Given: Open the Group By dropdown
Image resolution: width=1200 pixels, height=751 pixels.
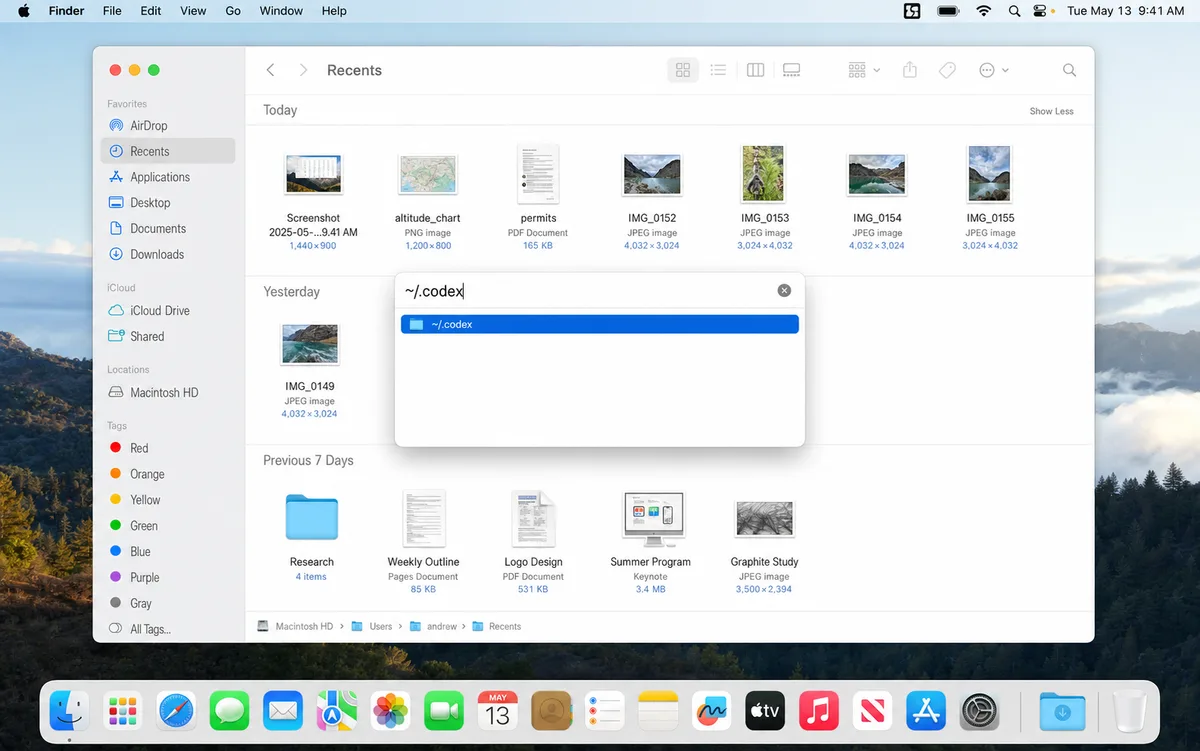Looking at the screenshot, I should 863,70.
